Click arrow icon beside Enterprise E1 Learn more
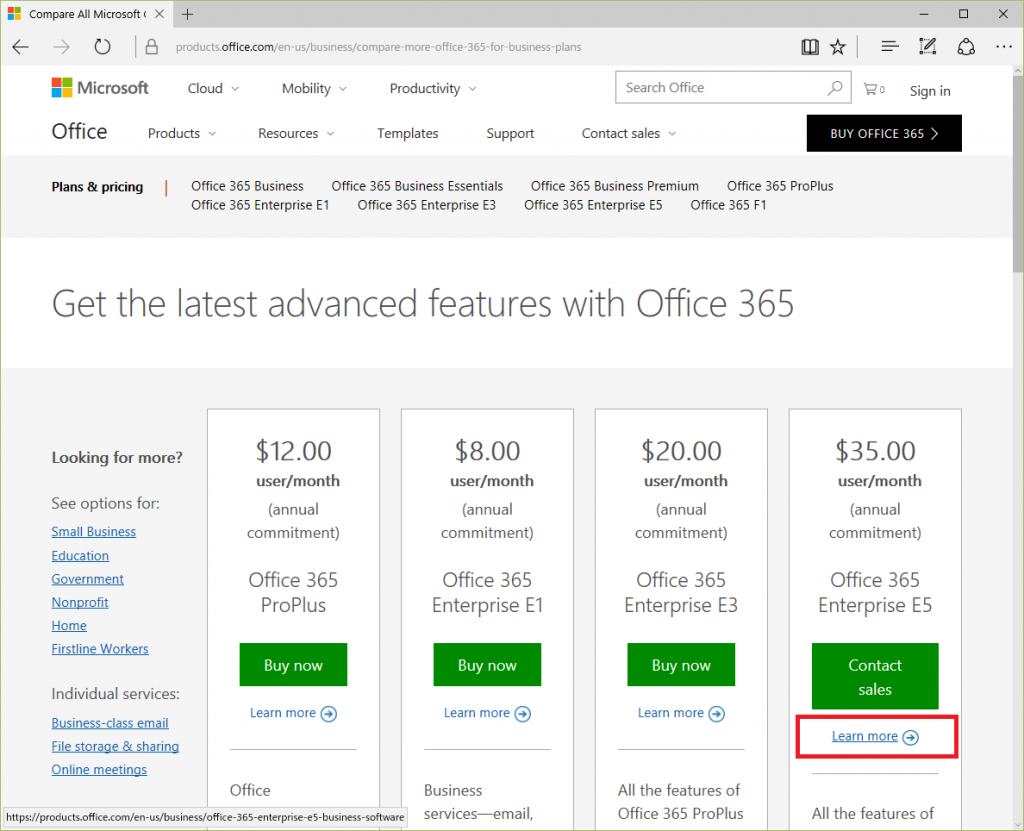The image size is (1024, 831). pos(522,714)
